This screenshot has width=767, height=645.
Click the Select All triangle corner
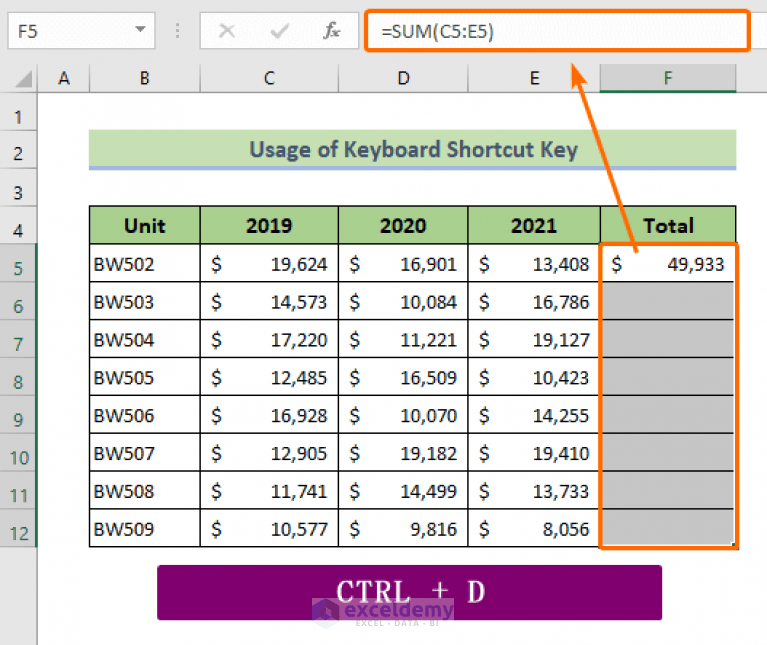[x=23, y=79]
